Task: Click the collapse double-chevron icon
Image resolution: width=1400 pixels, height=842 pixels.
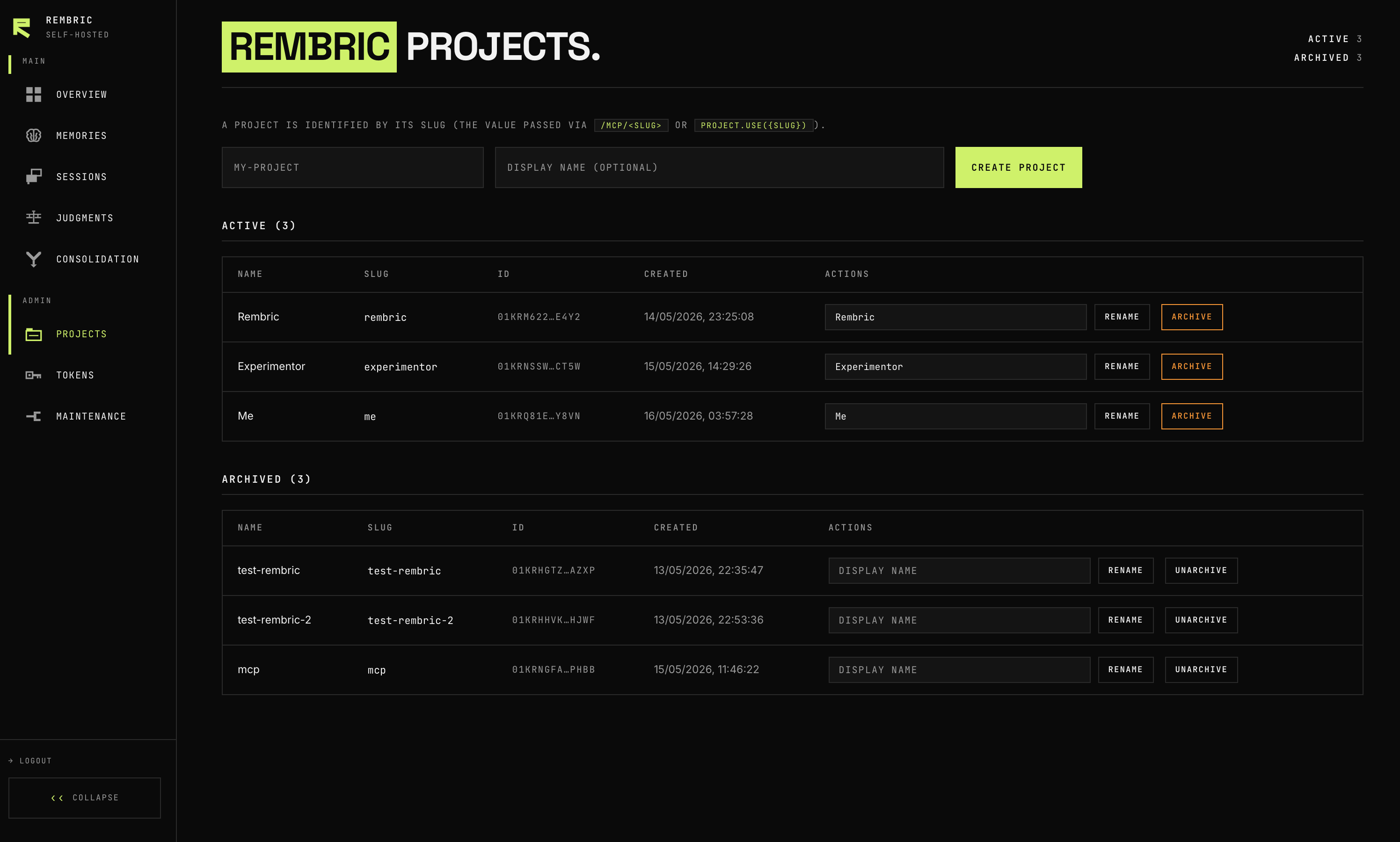Action: tap(57, 798)
